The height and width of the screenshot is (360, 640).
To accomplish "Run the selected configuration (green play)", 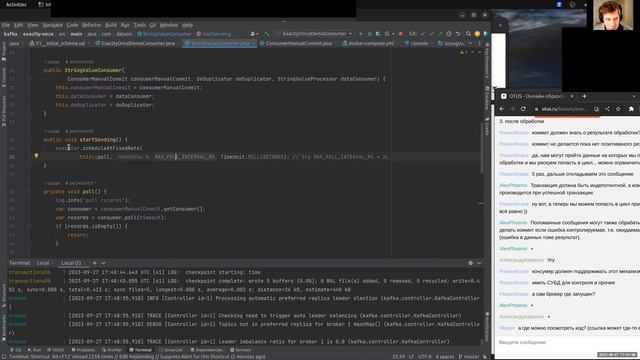I will coord(360,34).
